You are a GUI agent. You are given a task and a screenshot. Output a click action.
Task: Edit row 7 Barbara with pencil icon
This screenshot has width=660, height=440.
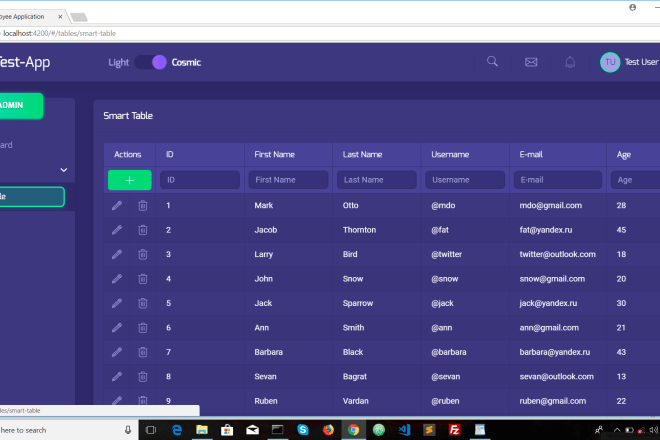click(x=117, y=352)
